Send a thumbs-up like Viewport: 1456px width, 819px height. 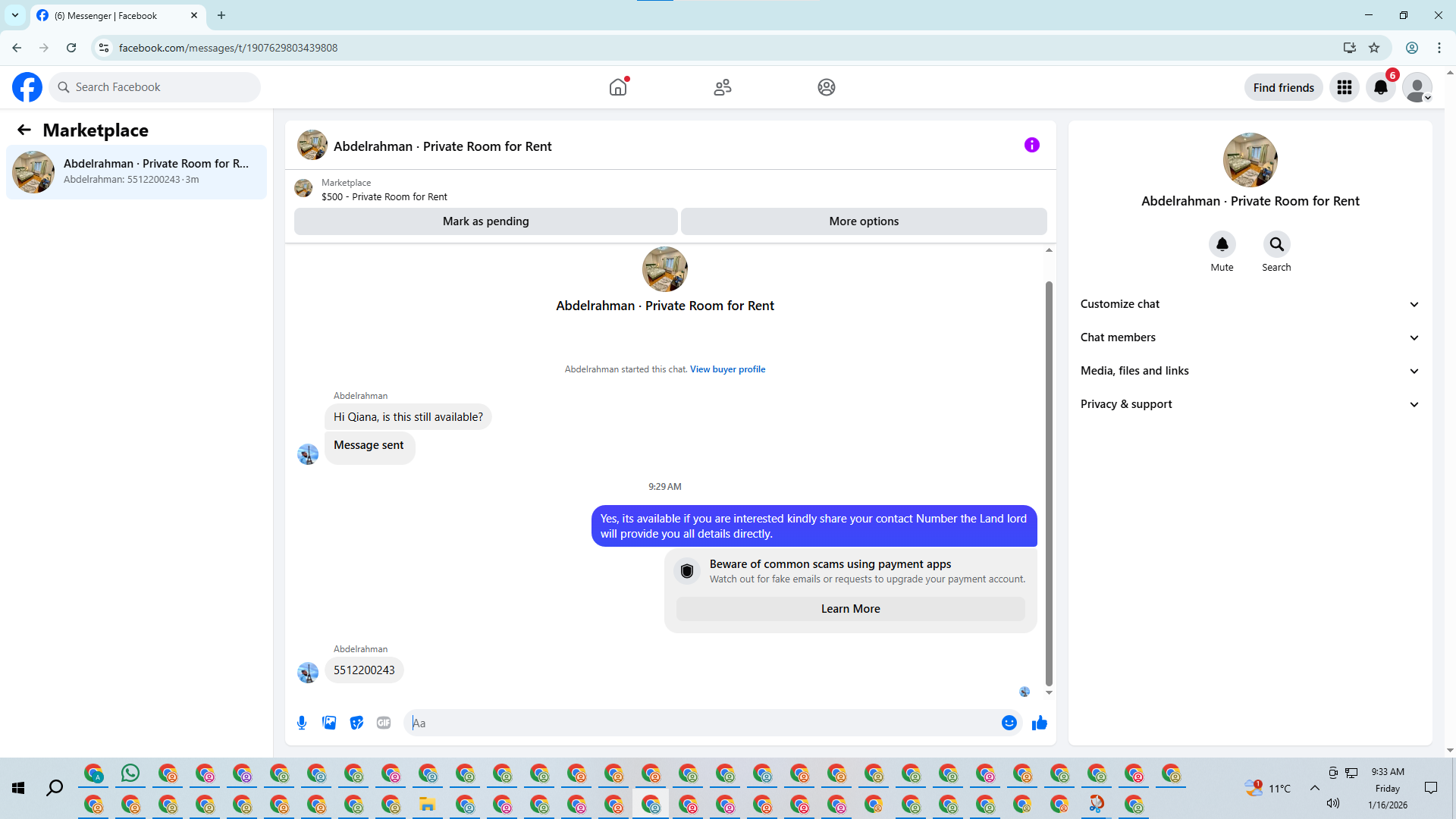[x=1039, y=723]
